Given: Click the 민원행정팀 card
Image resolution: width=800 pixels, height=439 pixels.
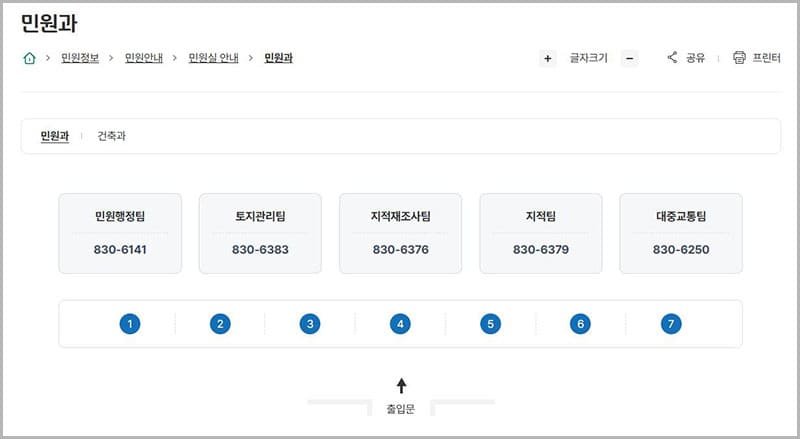Looking at the screenshot, I should pos(120,233).
